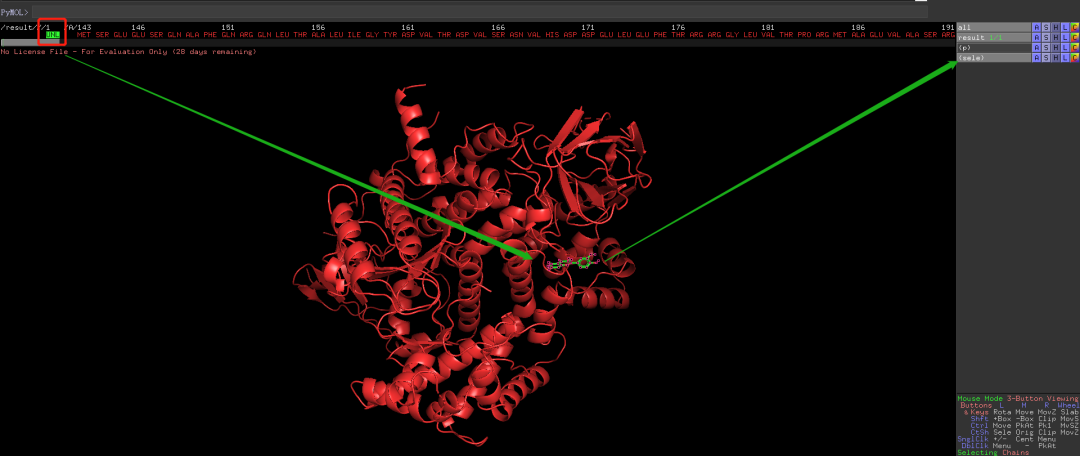Viewport: 1080px width, 456px height.
Task: Click the L (Label) button for result
Action: coord(1066,37)
